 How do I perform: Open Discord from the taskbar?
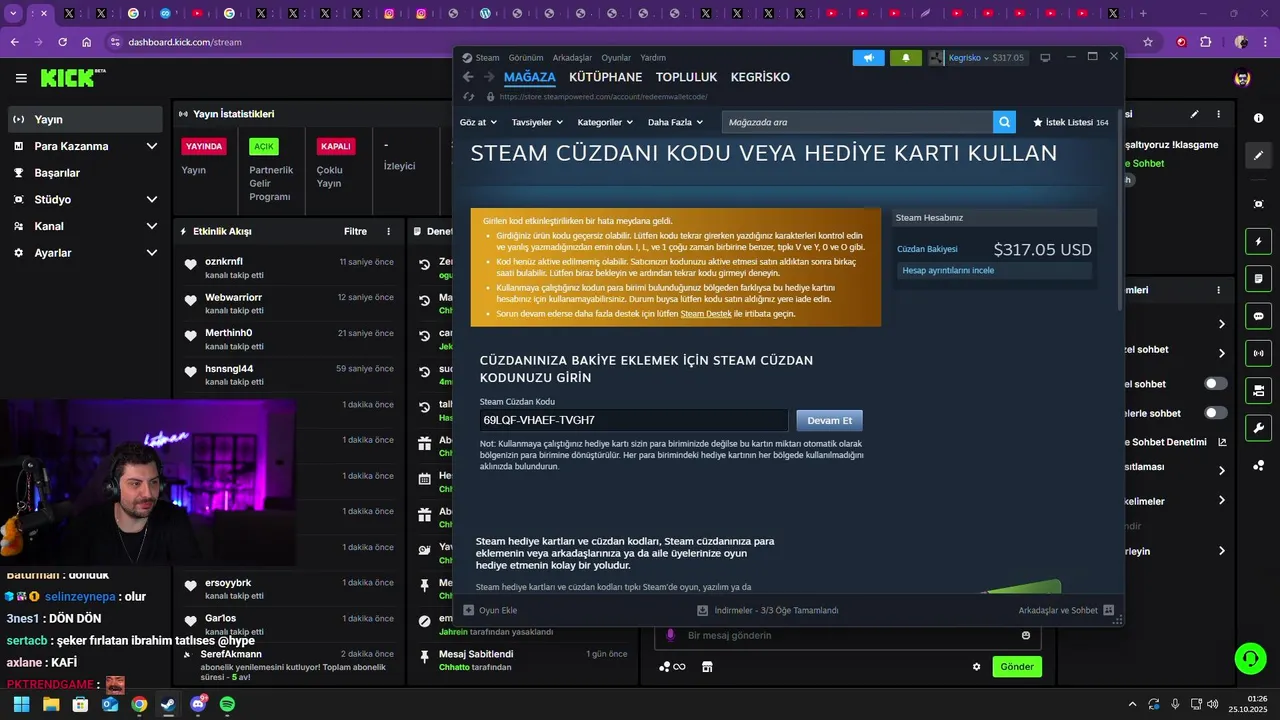coord(198,704)
